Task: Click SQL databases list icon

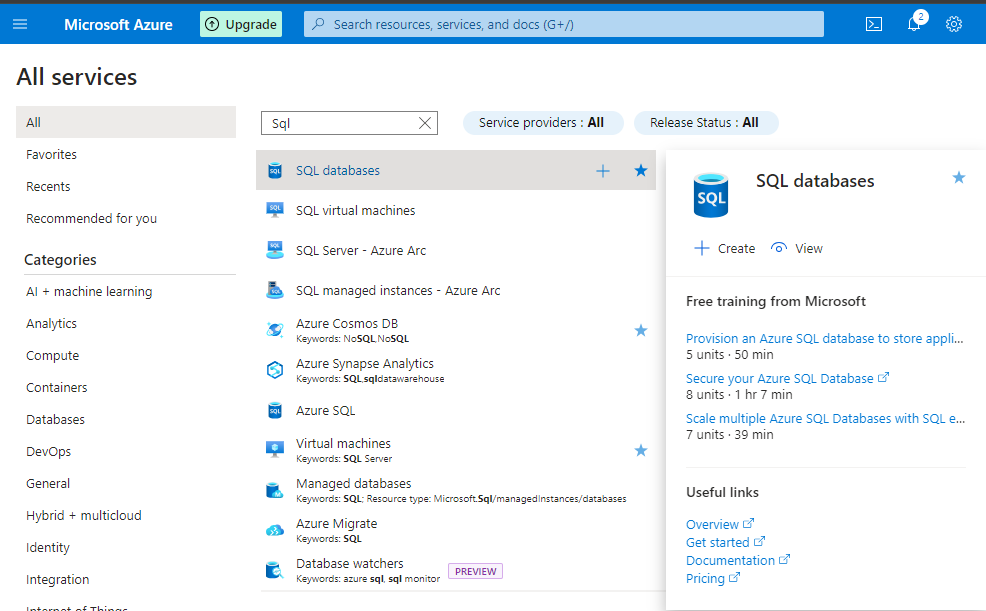Action: pos(275,170)
